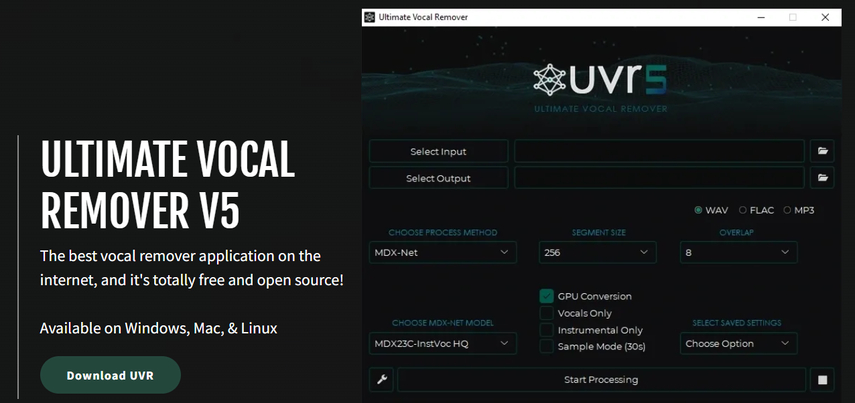Screen dimensions: 855x403
Task: Click the 'Segment Size' label
Action: tap(598, 232)
